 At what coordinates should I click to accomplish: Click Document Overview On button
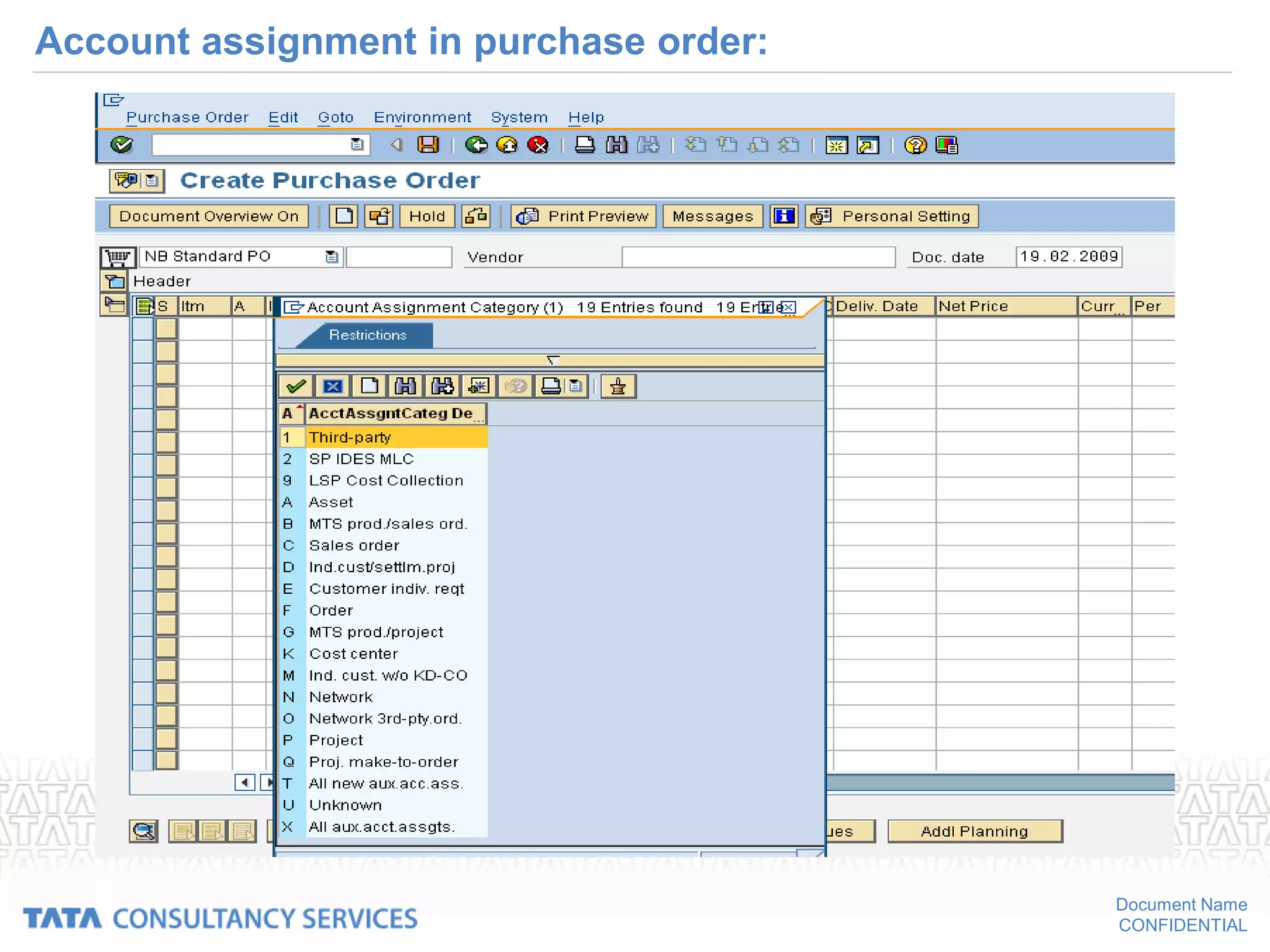[x=209, y=216]
